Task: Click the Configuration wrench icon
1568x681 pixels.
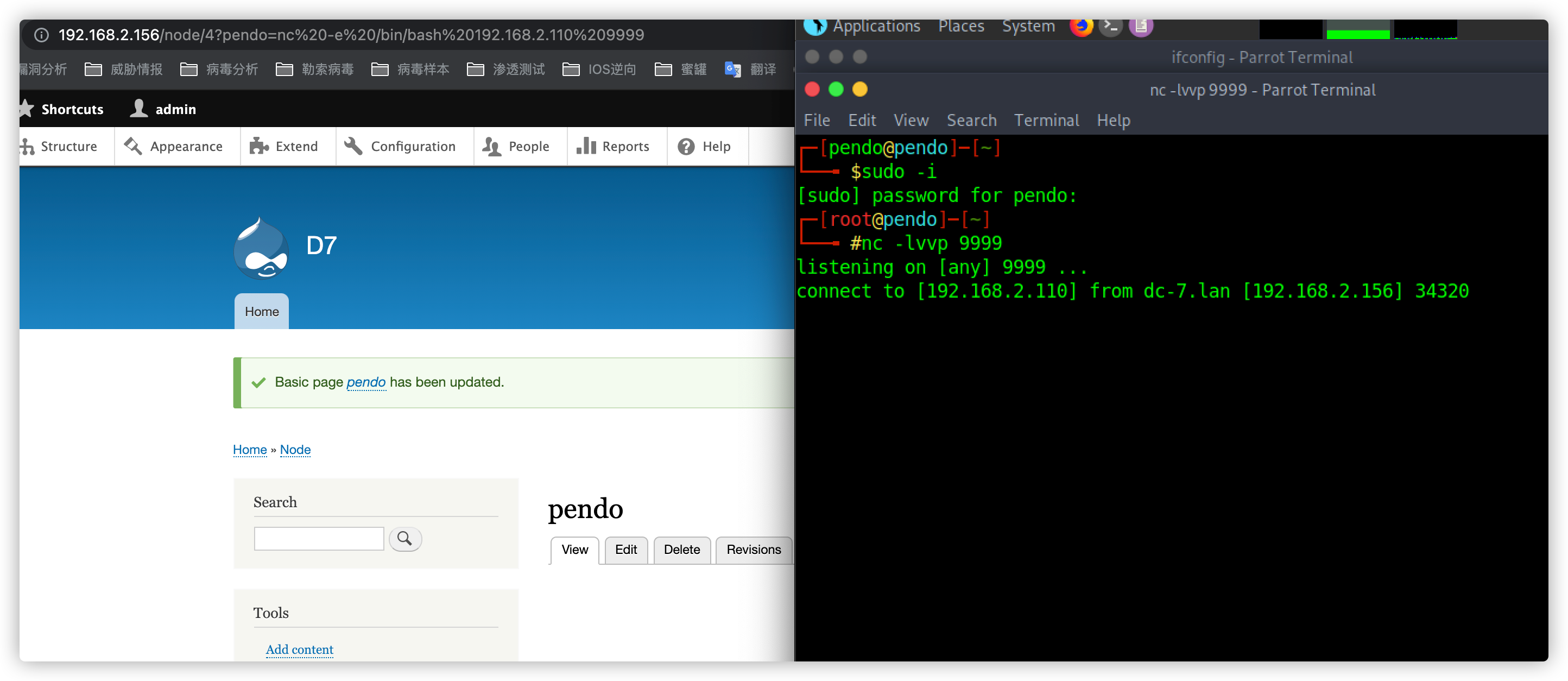Action: click(x=353, y=146)
